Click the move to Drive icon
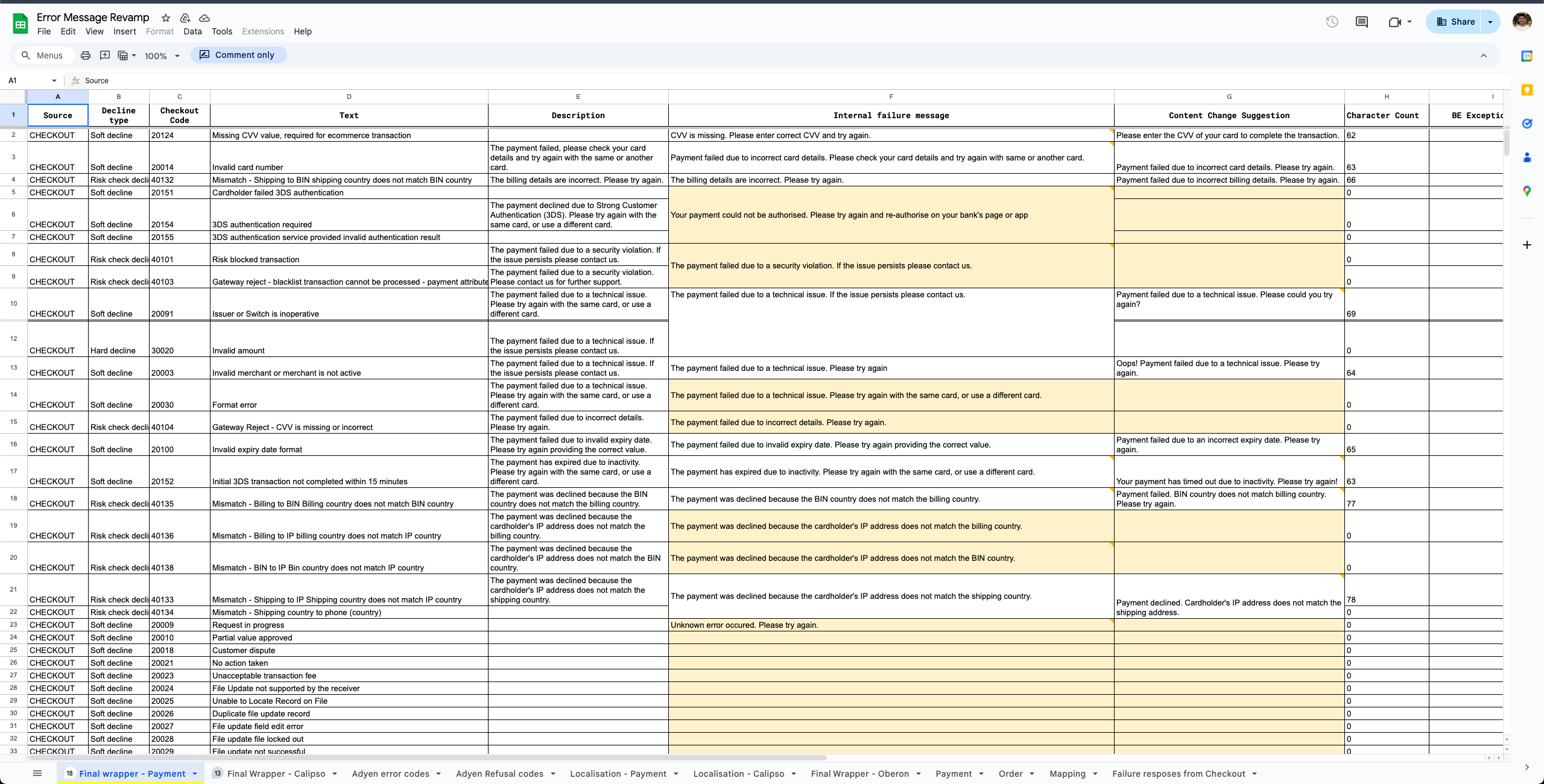 pyautogui.click(x=185, y=18)
